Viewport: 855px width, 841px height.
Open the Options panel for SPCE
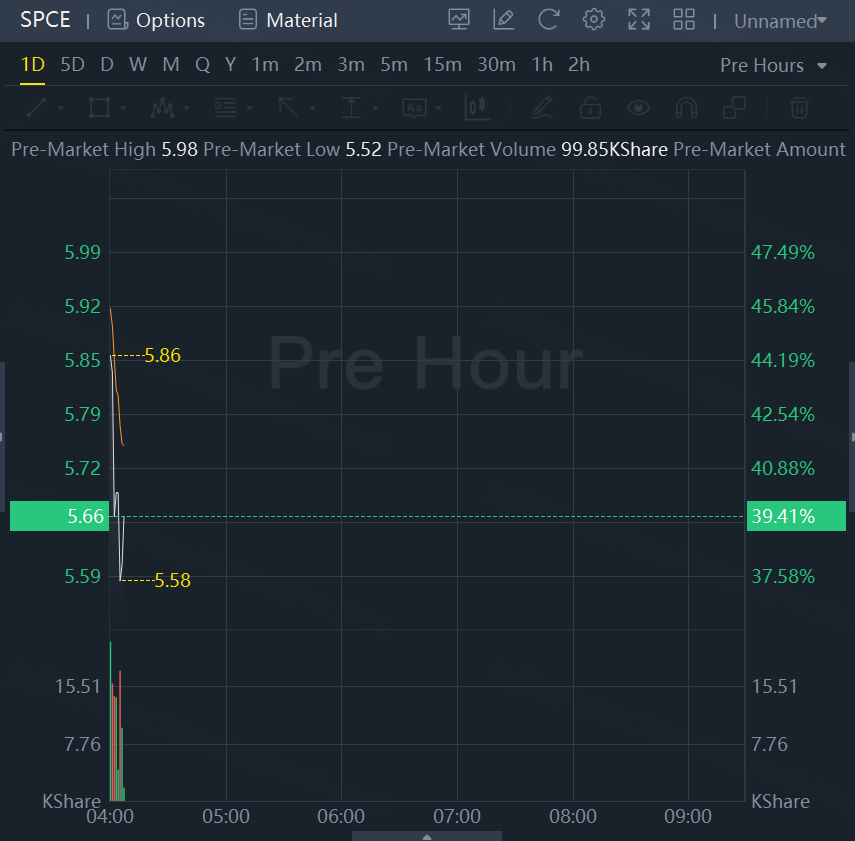156,21
